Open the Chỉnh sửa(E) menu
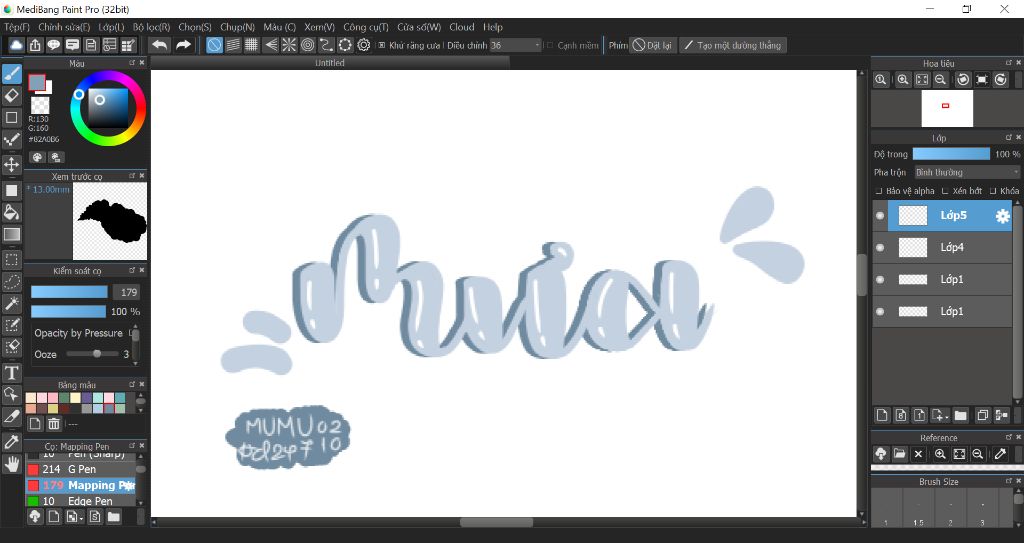Screen dimensions: 1024x543 [64, 27]
